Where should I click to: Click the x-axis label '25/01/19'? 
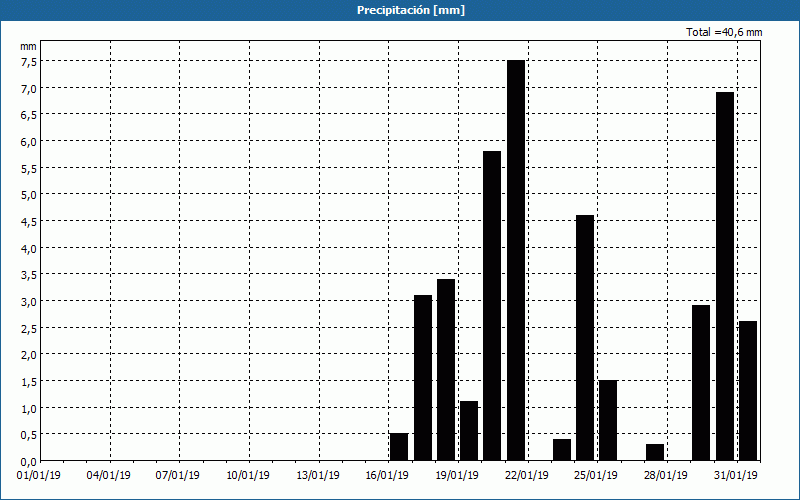(x=596, y=476)
